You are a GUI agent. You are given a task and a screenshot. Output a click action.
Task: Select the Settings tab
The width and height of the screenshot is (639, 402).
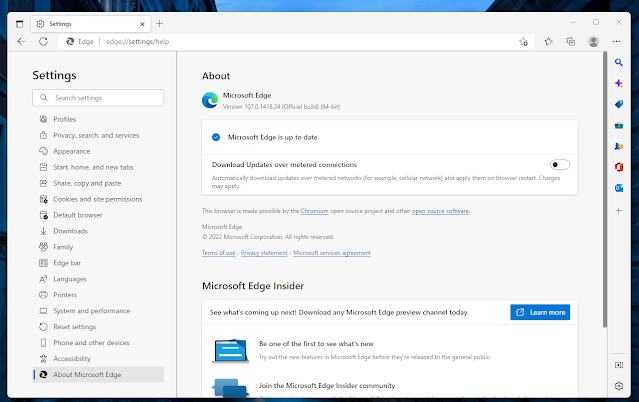pos(90,24)
